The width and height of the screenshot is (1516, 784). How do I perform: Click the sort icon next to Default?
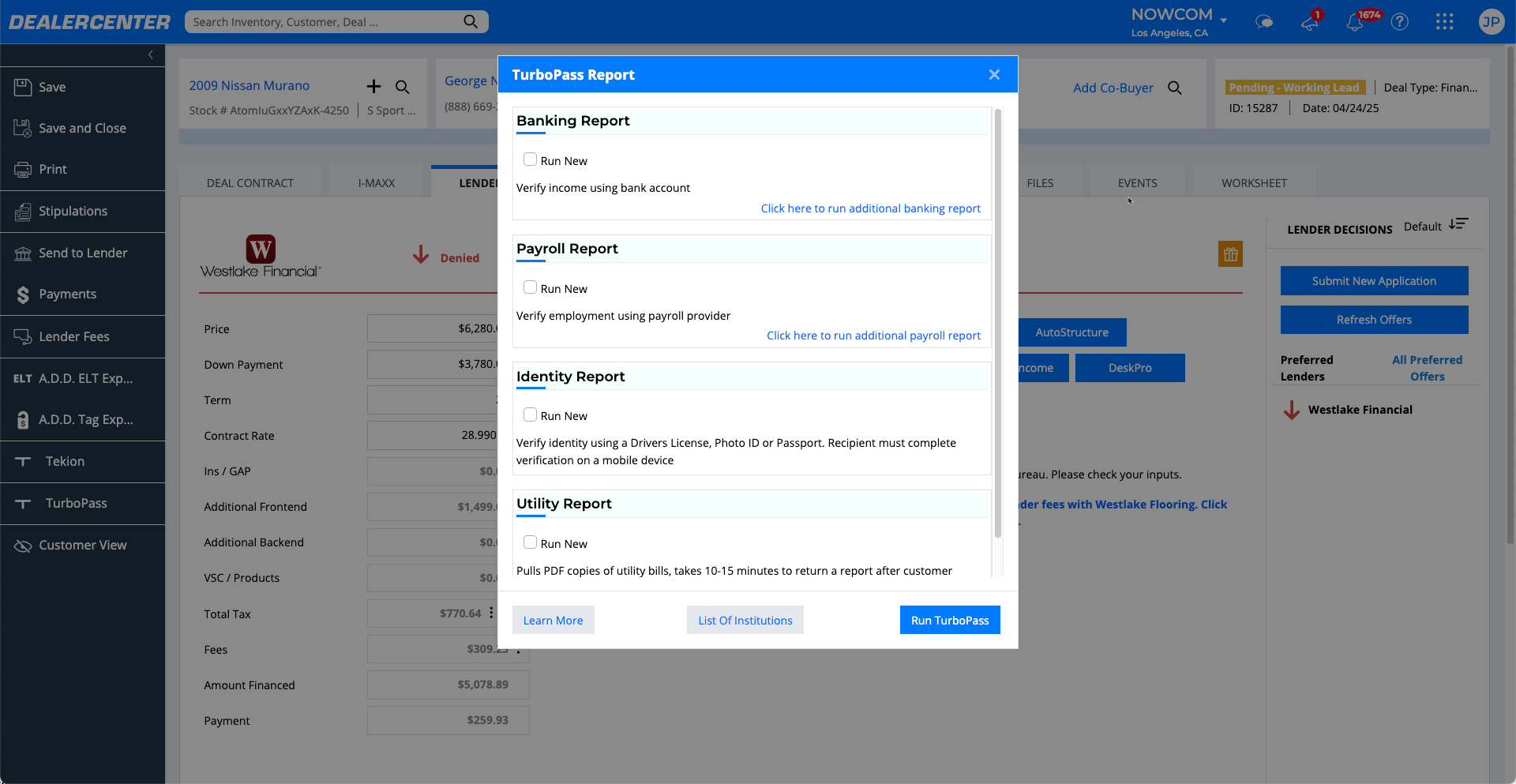click(x=1459, y=224)
